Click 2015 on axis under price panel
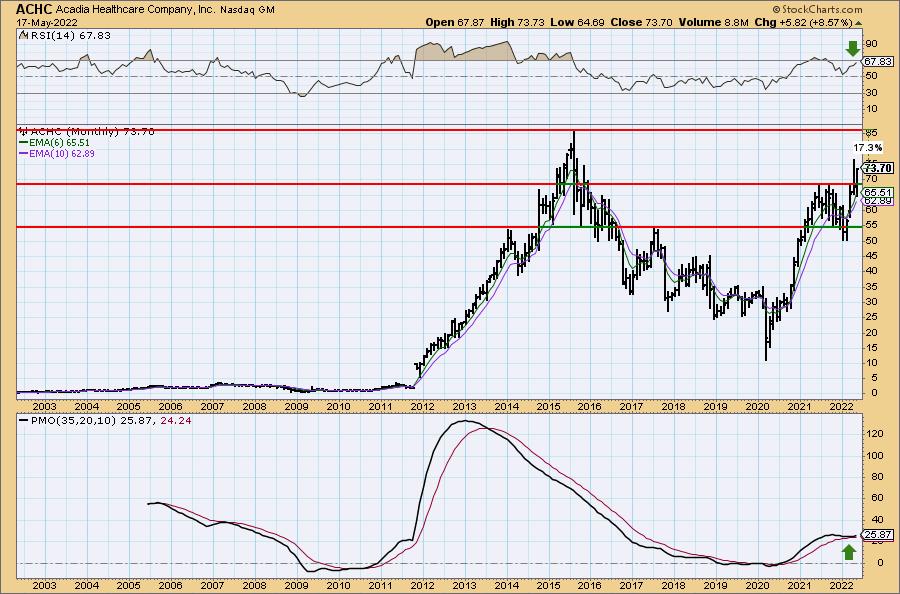 (548, 407)
